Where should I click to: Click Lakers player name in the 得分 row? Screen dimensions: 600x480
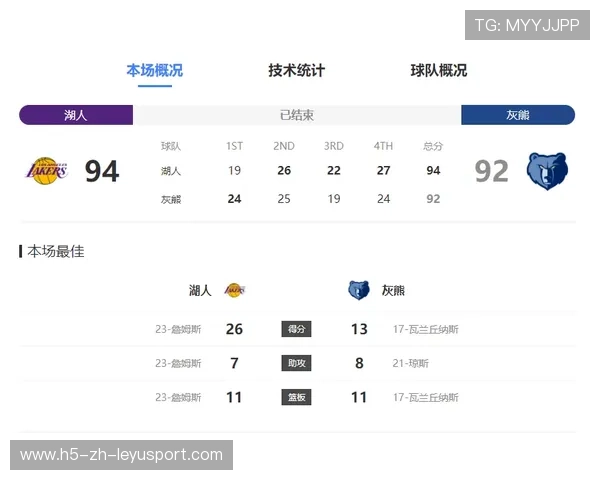tap(178, 329)
